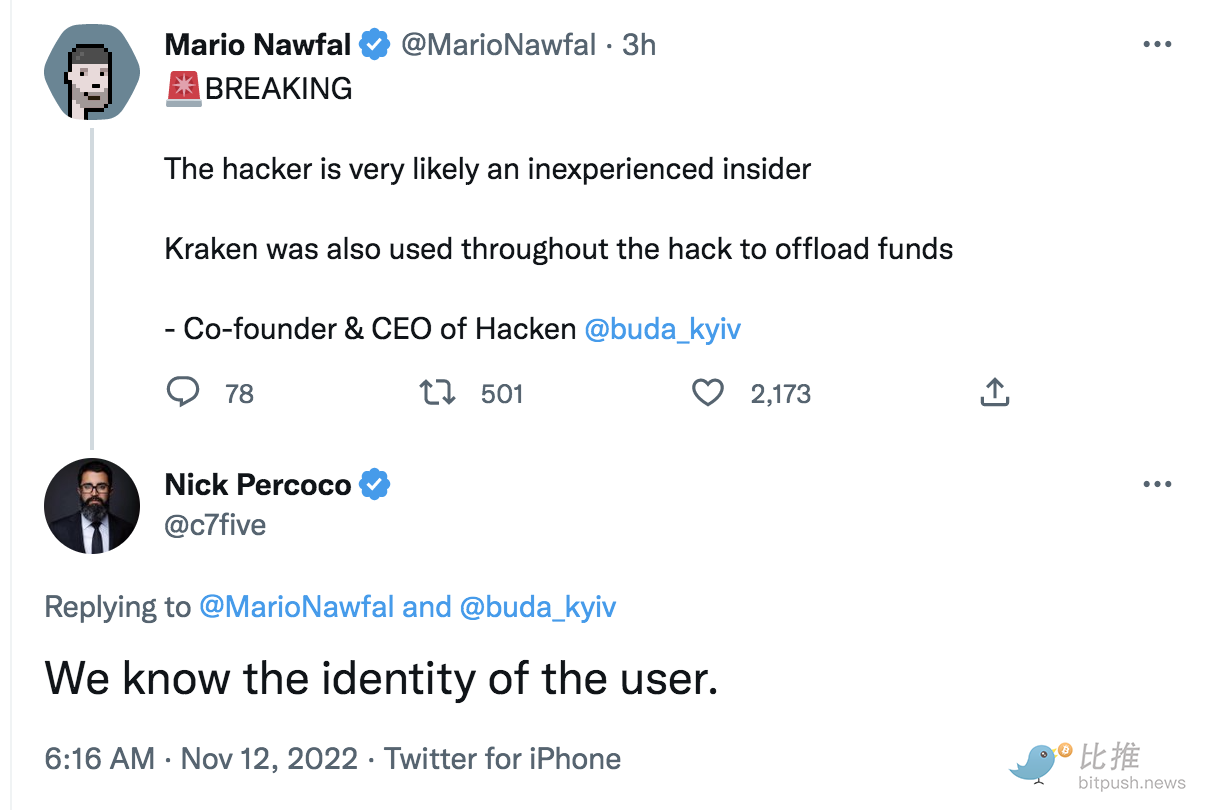Open the Nick Percoco display name
This screenshot has width=1206, height=810.
tap(258, 485)
